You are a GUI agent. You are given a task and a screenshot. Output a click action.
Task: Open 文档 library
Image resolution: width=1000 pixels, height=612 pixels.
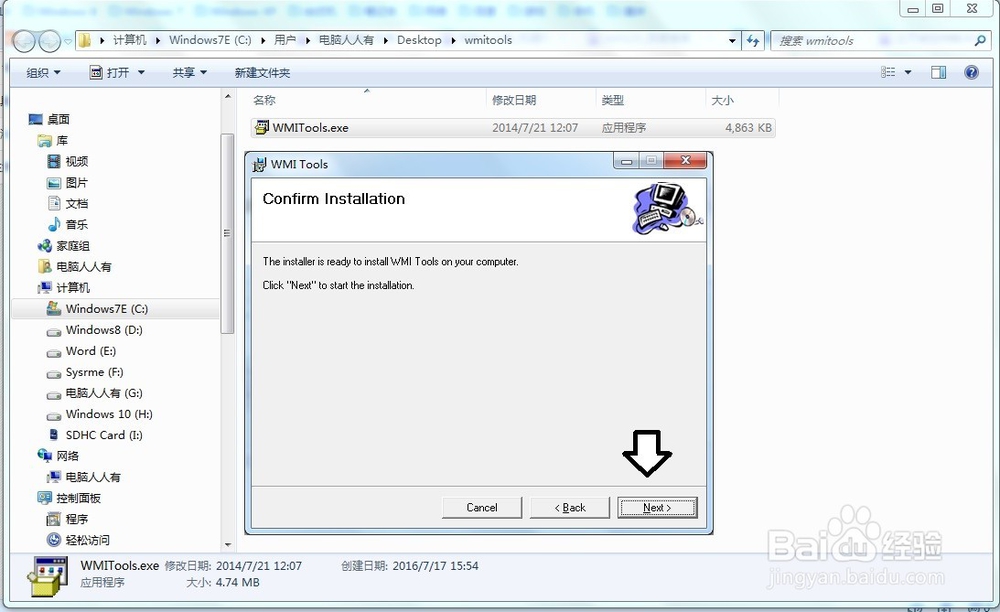(77, 203)
